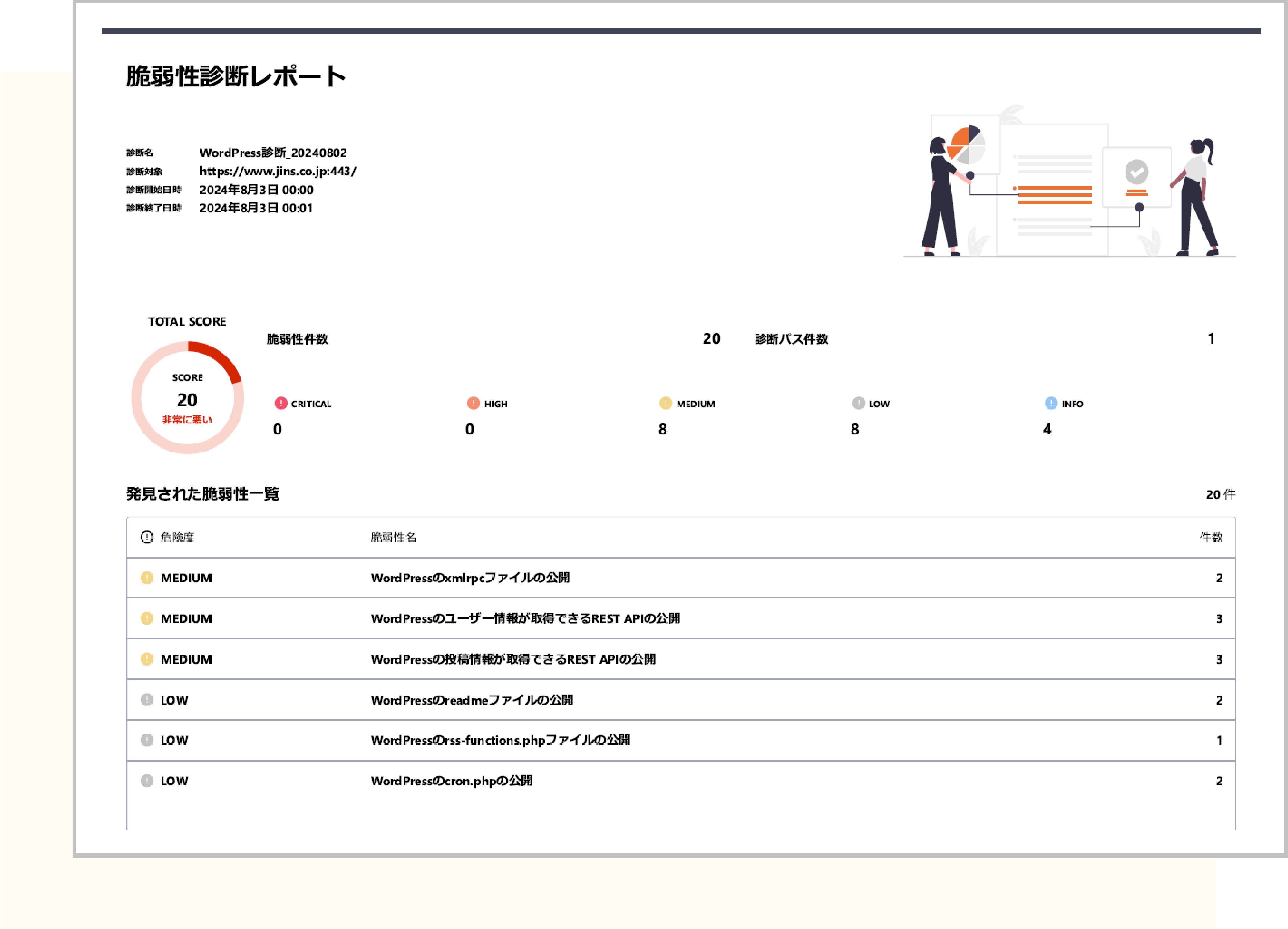Click the score donut chart

click(x=187, y=397)
